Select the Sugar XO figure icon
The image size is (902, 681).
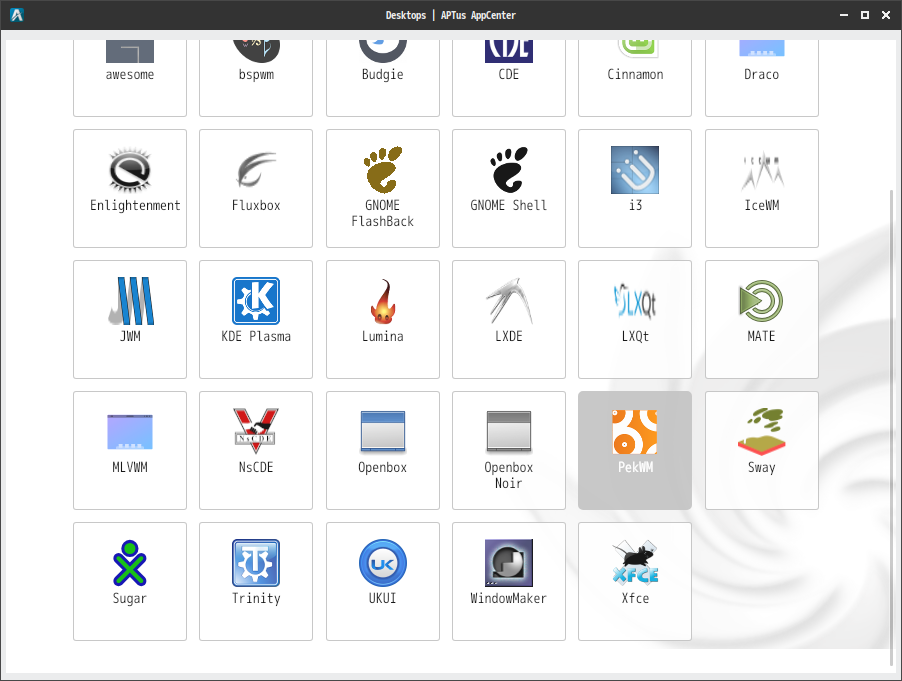click(x=130, y=563)
